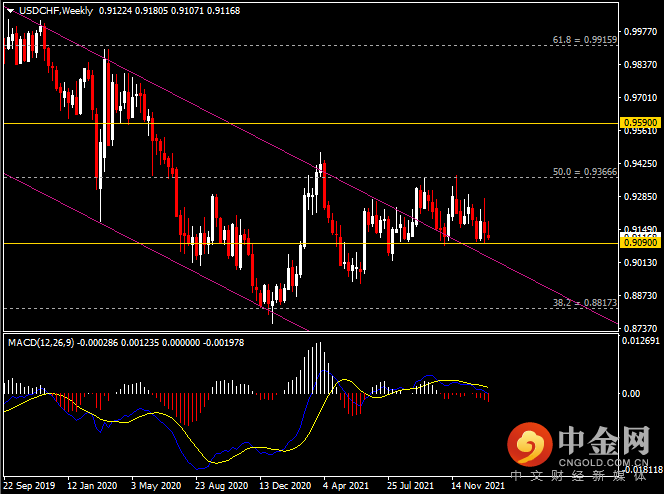This screenshot has width=664, height=494.
Task: Click the 0.98370 price scale value
Action: [x=641, y=65]
